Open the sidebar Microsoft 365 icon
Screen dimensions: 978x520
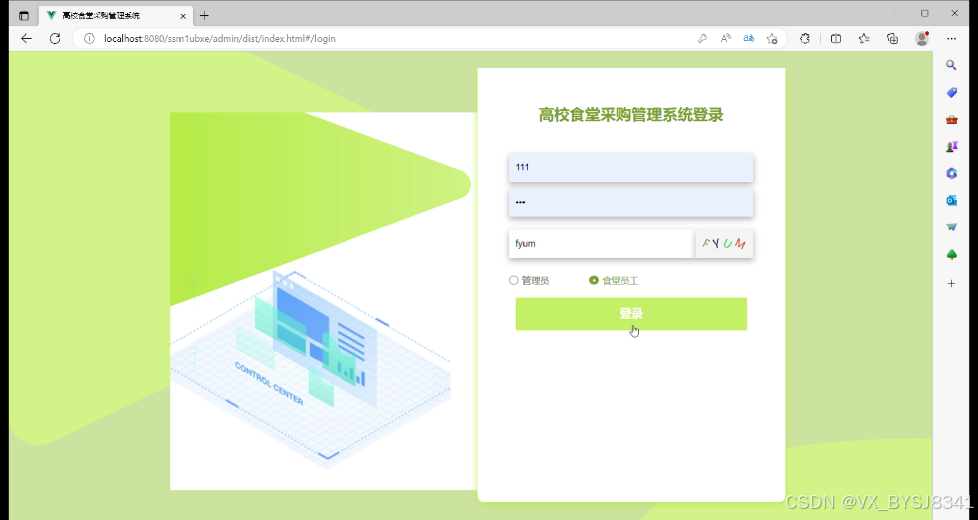[x=951, y=173]
